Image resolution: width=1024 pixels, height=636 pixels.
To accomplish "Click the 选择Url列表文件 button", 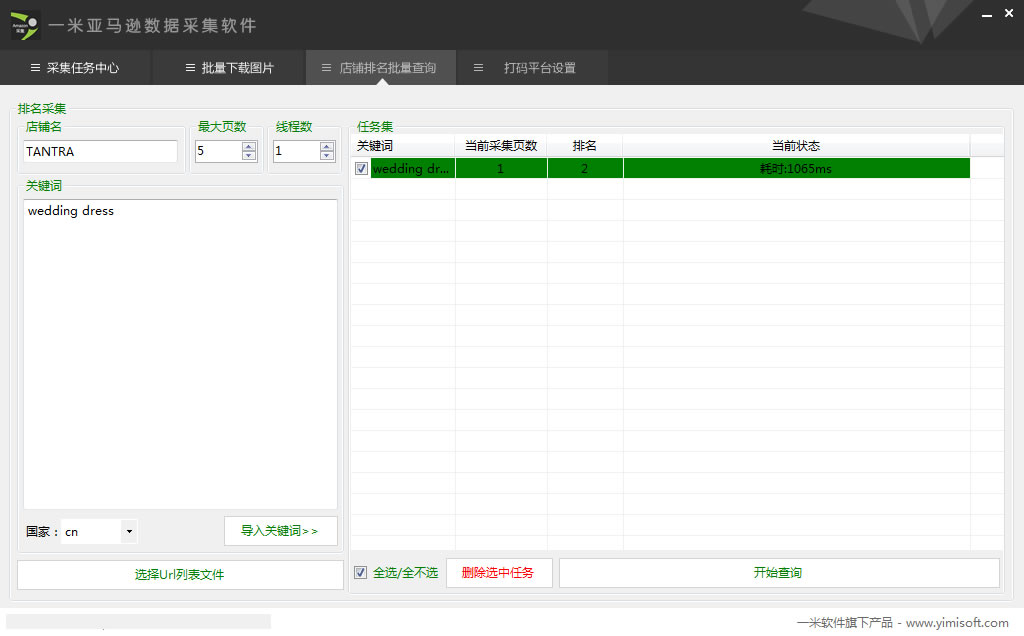I will click(x=180, y=574).
